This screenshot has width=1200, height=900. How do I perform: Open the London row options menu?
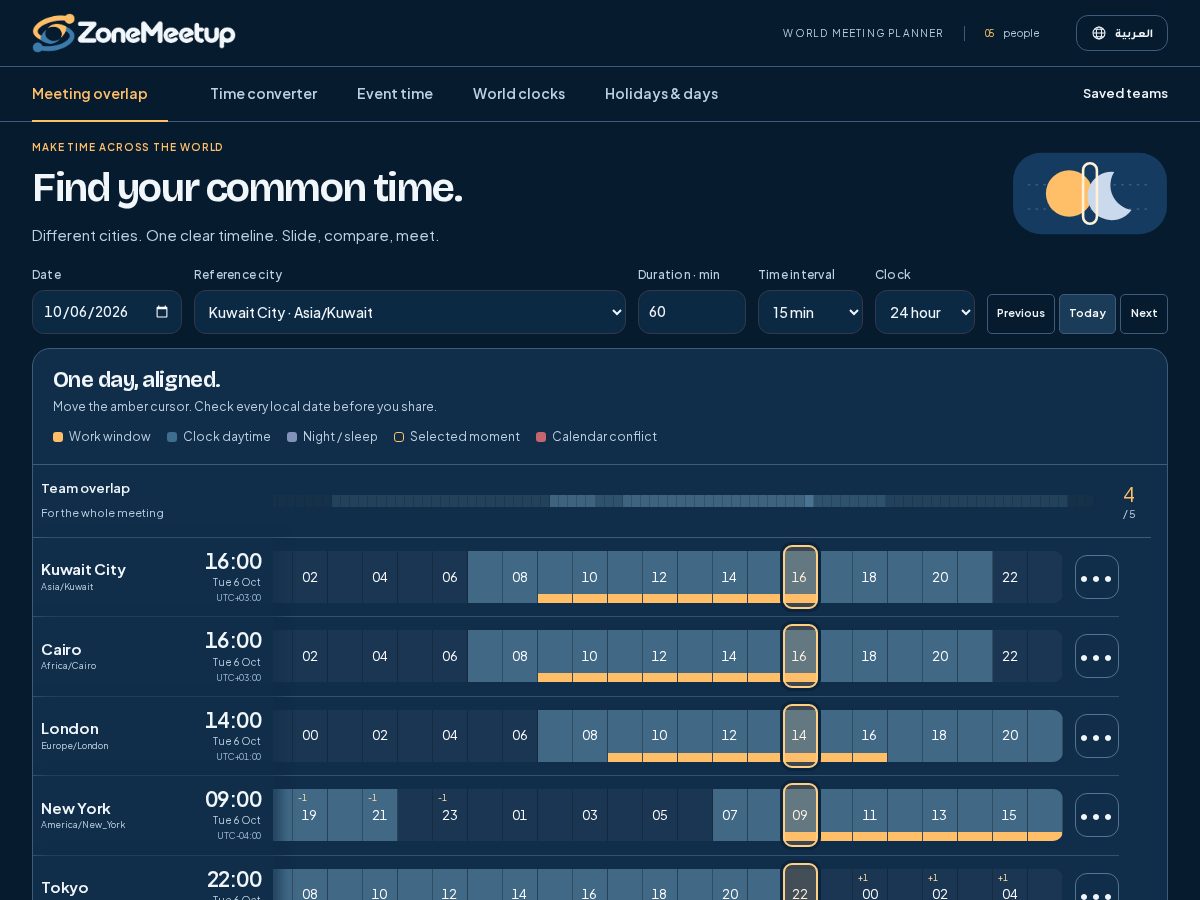tap(1097, 736)
